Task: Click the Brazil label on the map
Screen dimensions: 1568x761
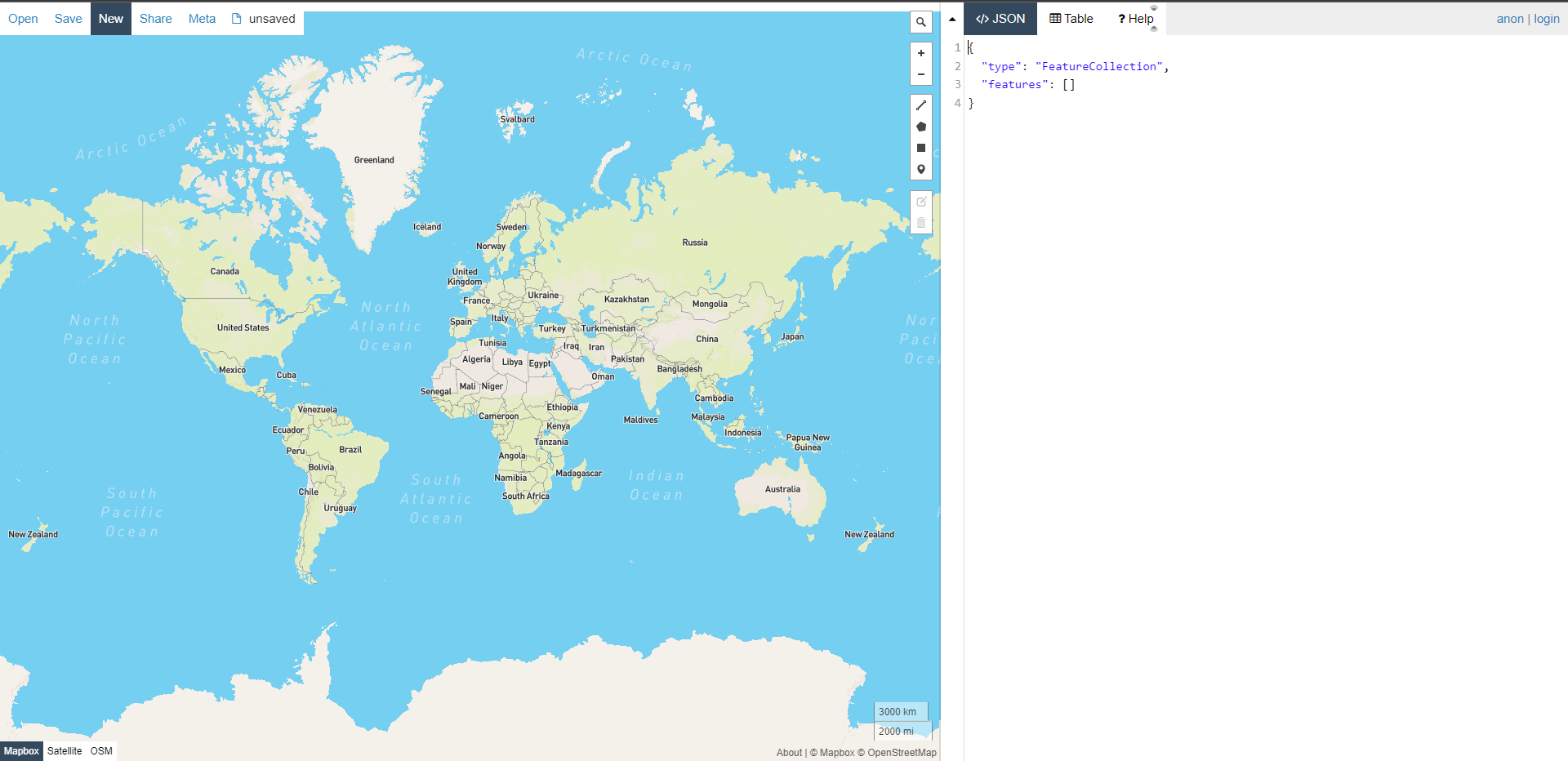Action: pos(350,450)
